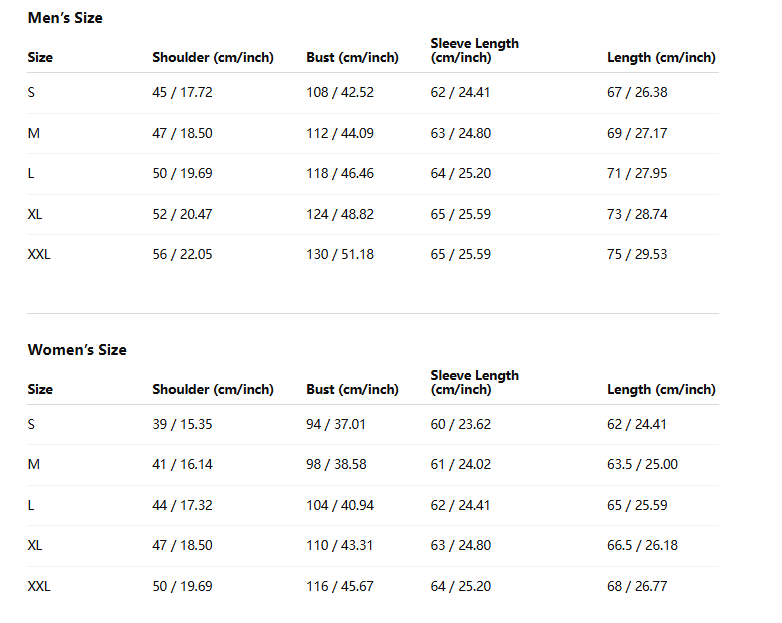782x623 pixels.
Task: Click women's XXL shoulder value 50 / 19.69
Action: [183, 586]
